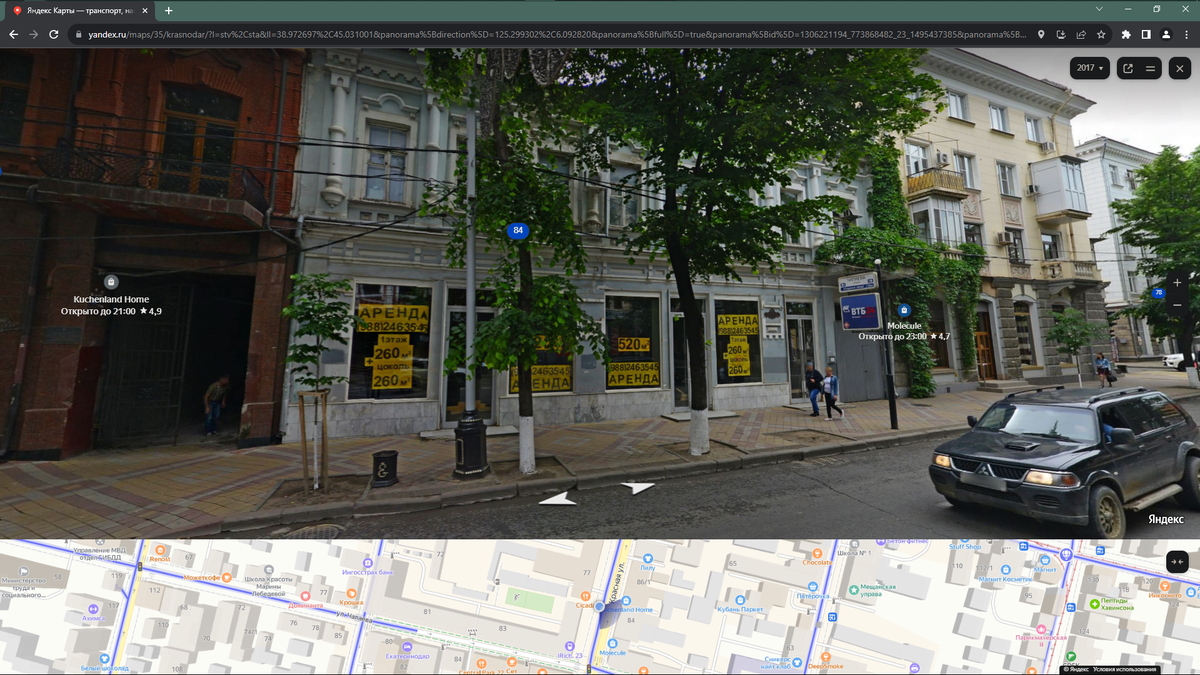Open Chrome extensions puzzle icon

1127,34
